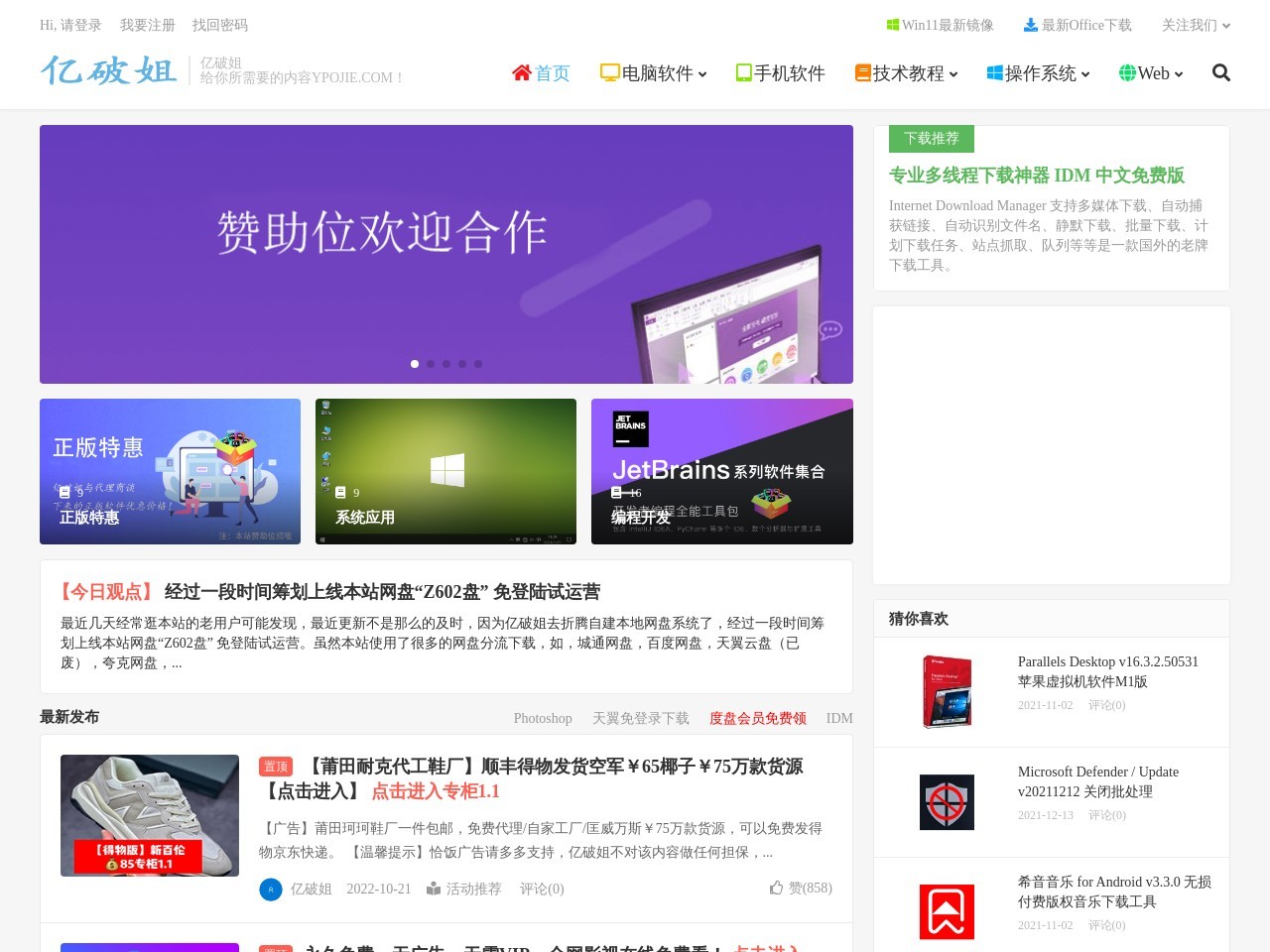Open the 度盘会员免费领 red link
Screen dimensions: 1270x952
coord(757,718)
